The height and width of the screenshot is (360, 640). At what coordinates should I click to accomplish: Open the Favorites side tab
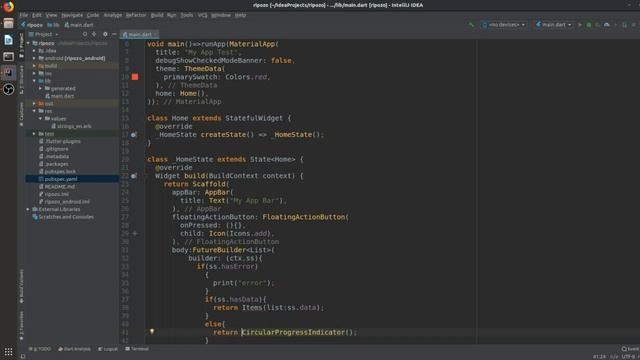click(x=21, y=325)
